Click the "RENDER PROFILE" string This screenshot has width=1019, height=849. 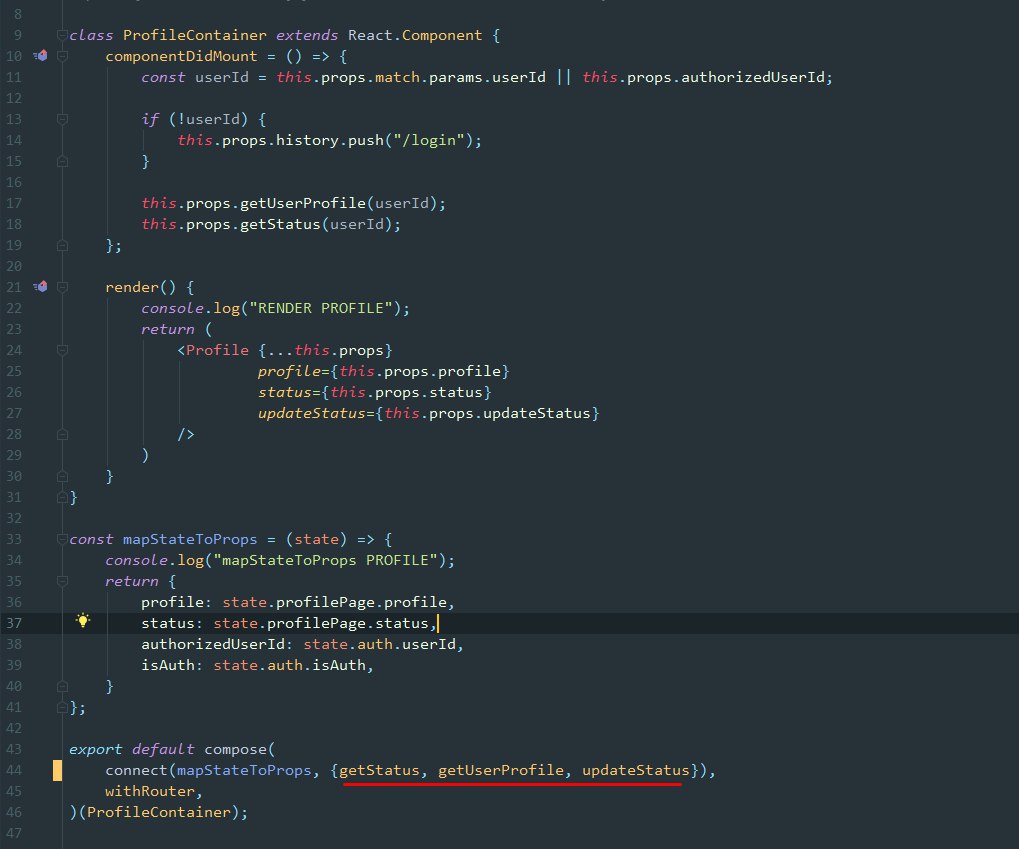pos(321,308)
